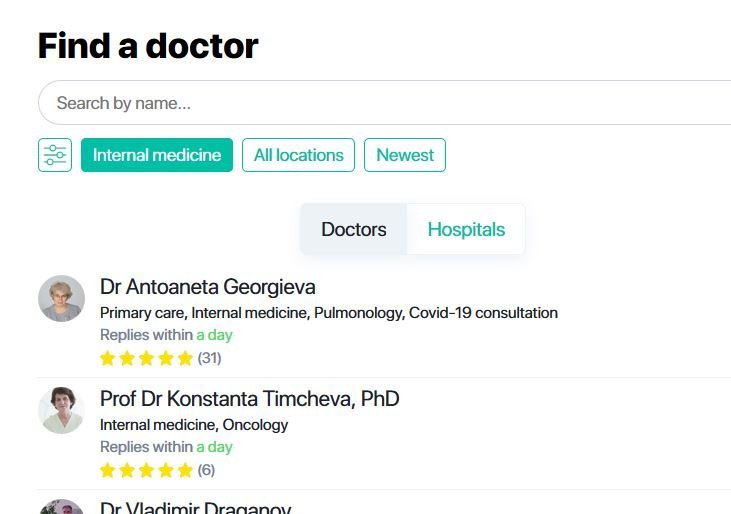This screenshot has height=514, width=731.
Task: Open Dr Antoaneta Georgieva's profile name link
Action: [x=208, y=287]
